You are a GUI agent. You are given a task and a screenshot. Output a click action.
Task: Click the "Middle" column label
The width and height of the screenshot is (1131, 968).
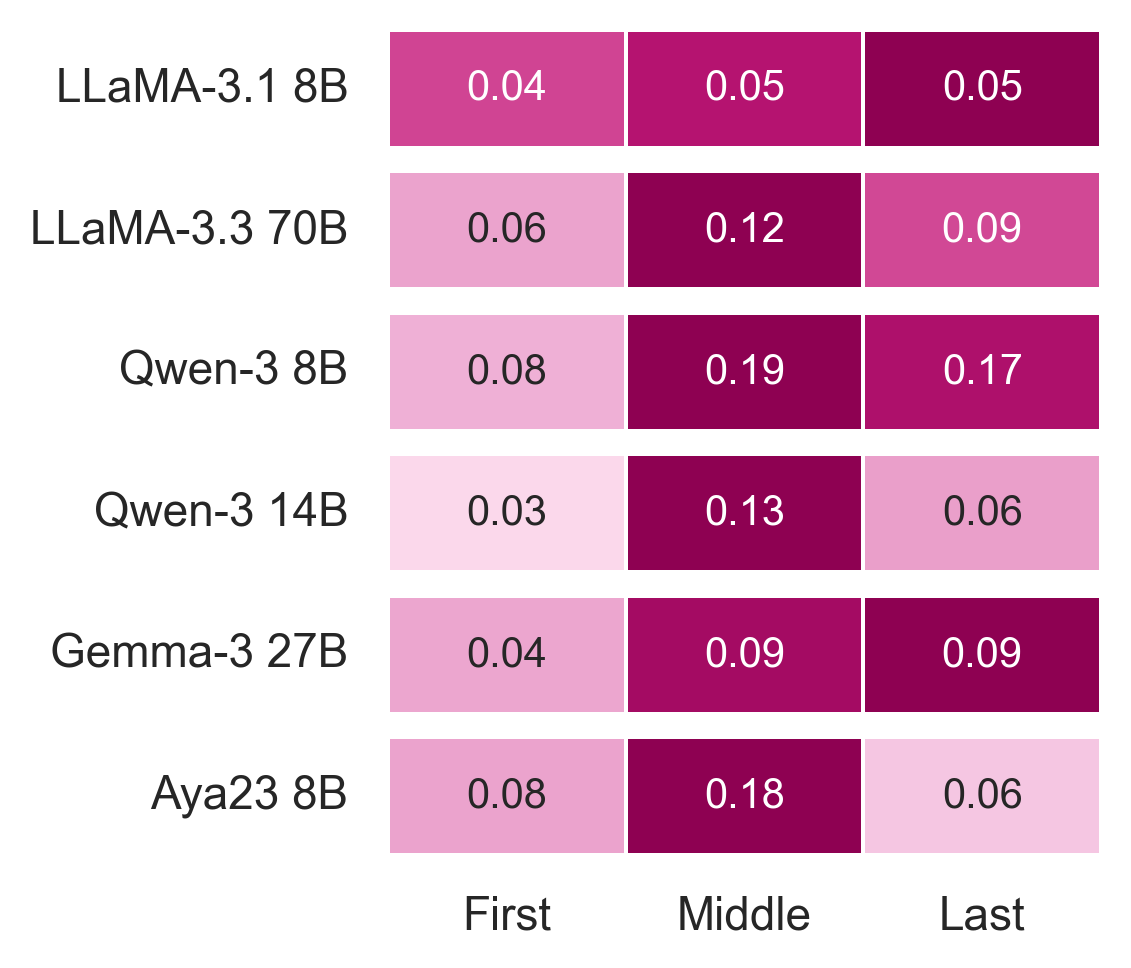pyautogui.click(x=744, y=915)
